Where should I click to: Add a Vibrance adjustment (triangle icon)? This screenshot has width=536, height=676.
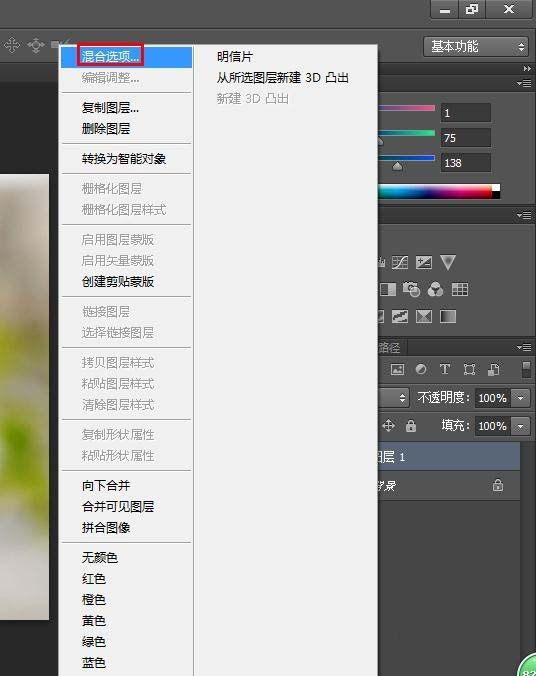(448, 262)
